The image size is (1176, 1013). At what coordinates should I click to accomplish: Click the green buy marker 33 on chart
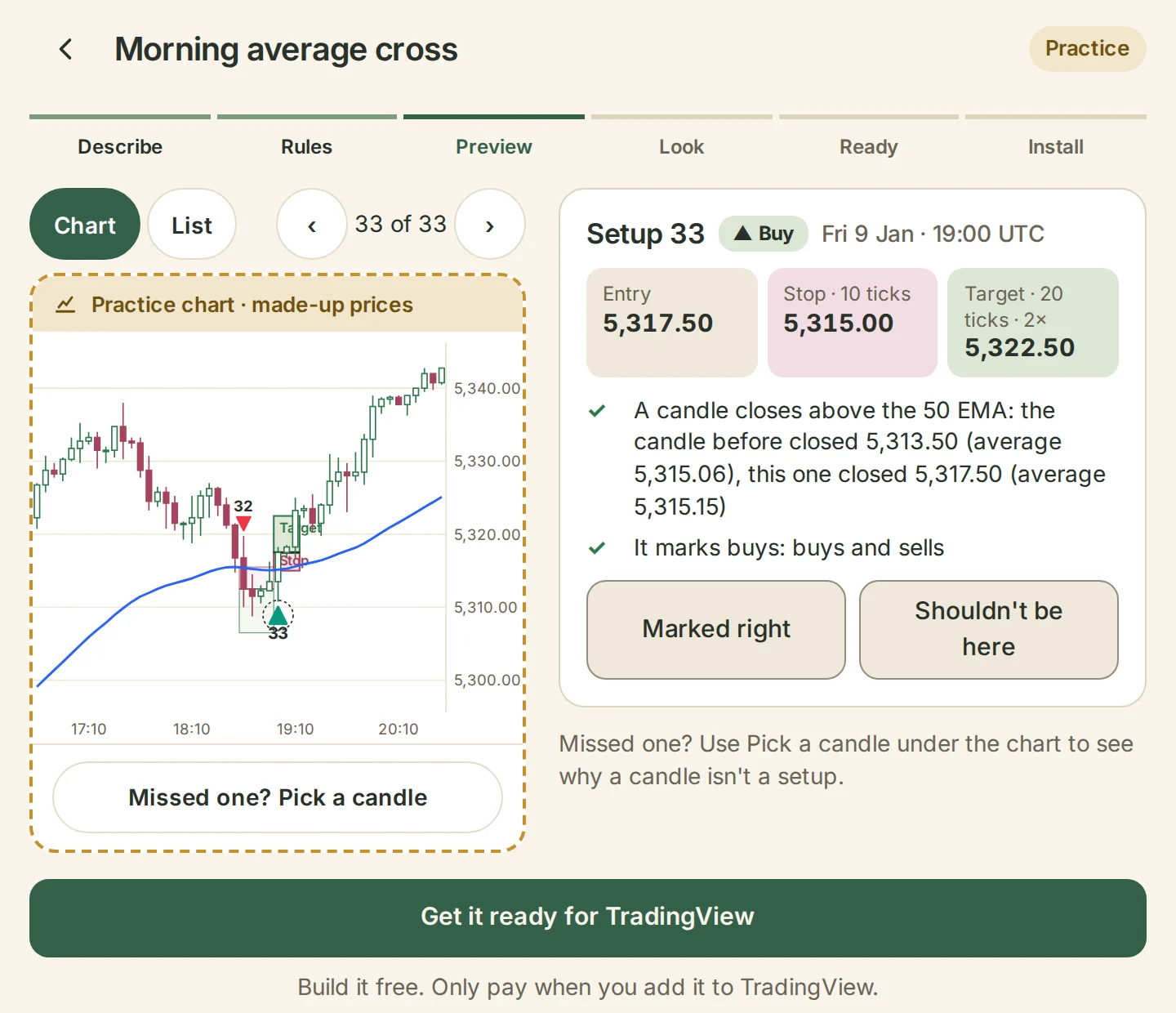pos(278,614)
